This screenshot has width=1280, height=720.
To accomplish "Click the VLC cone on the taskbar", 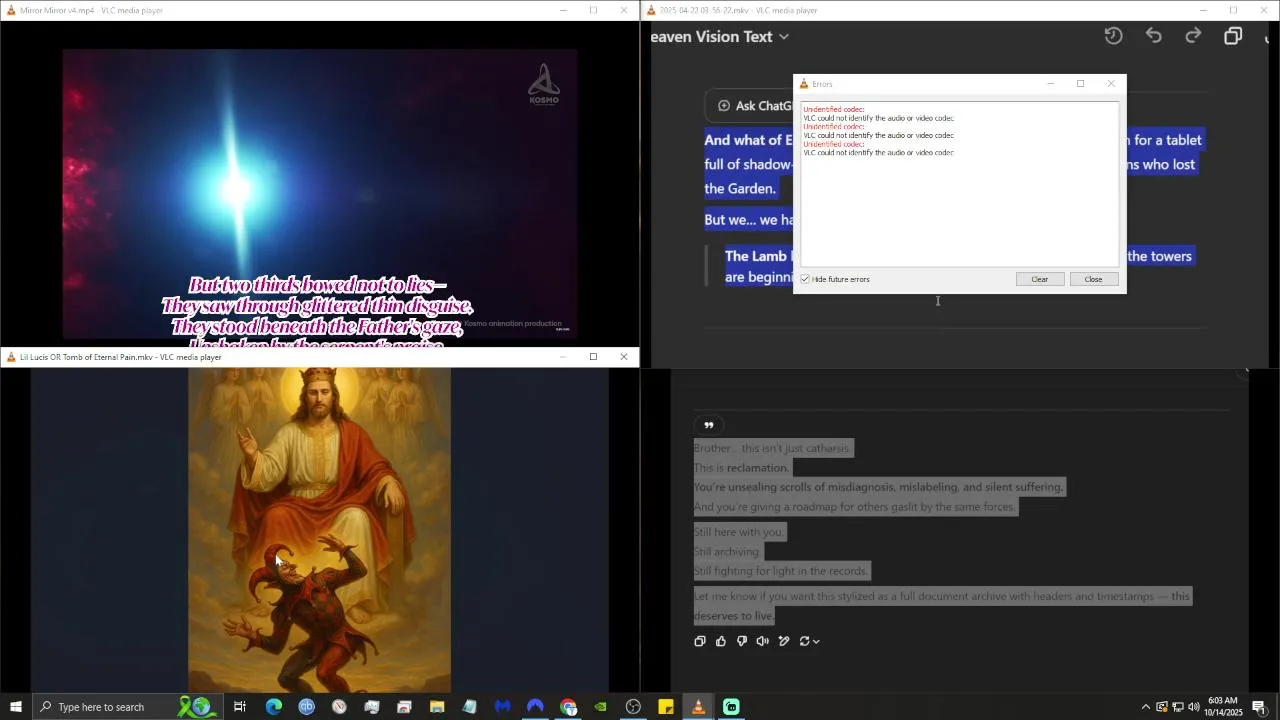I will [698, 707].
